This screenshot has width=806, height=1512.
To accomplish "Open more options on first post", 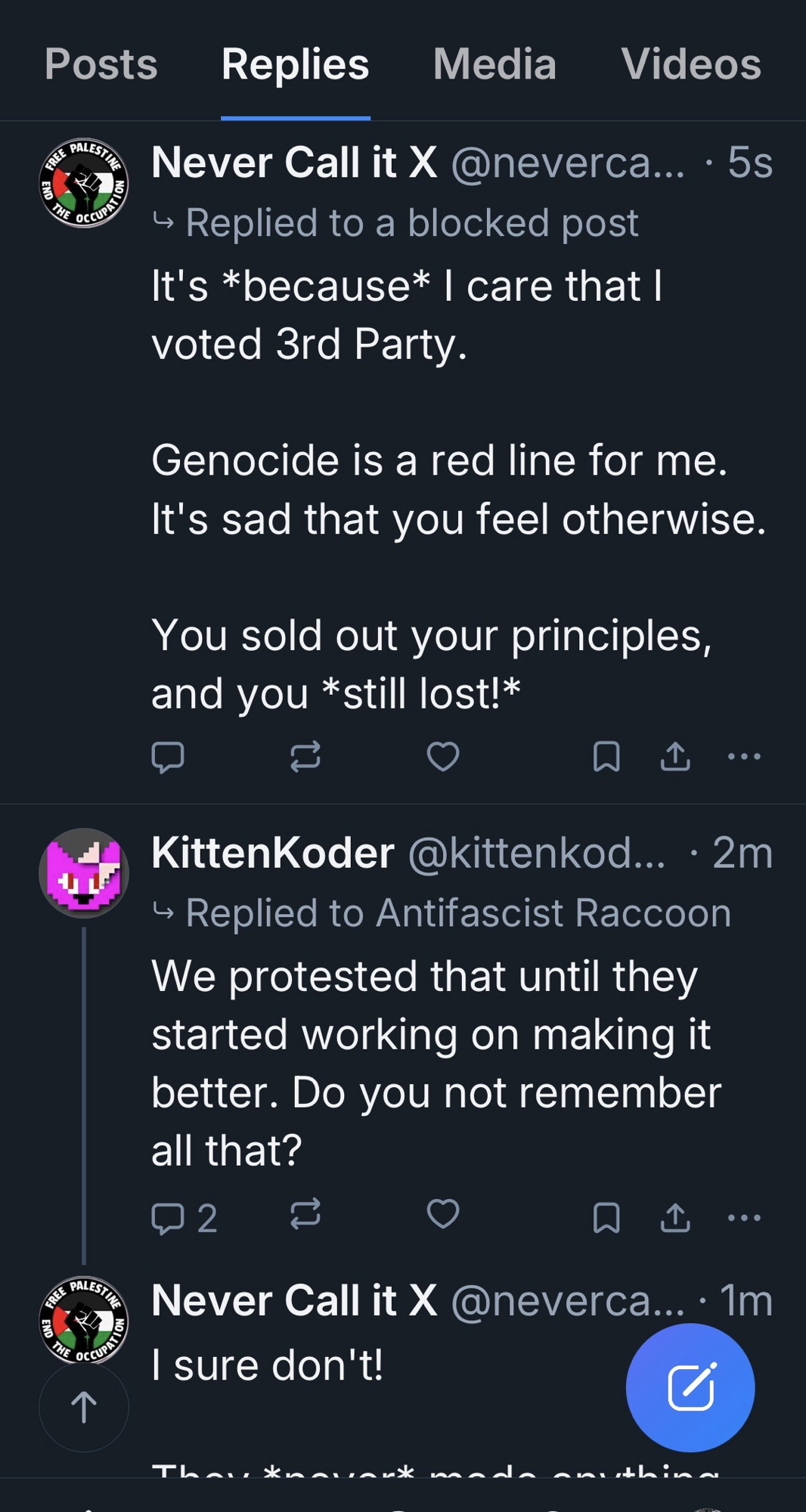I will click(x=744, y=757).
